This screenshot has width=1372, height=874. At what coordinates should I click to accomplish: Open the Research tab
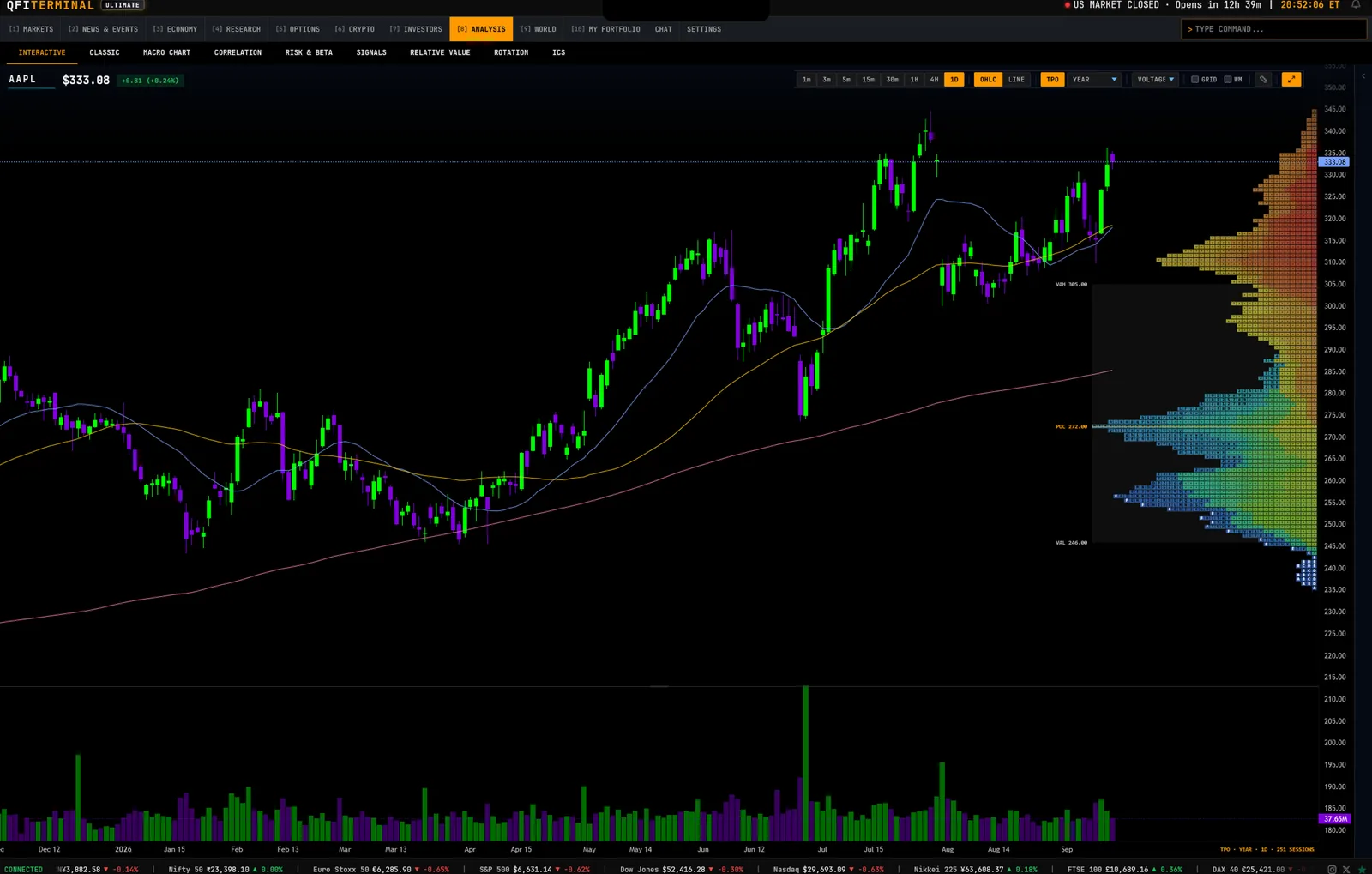(237, 29)
